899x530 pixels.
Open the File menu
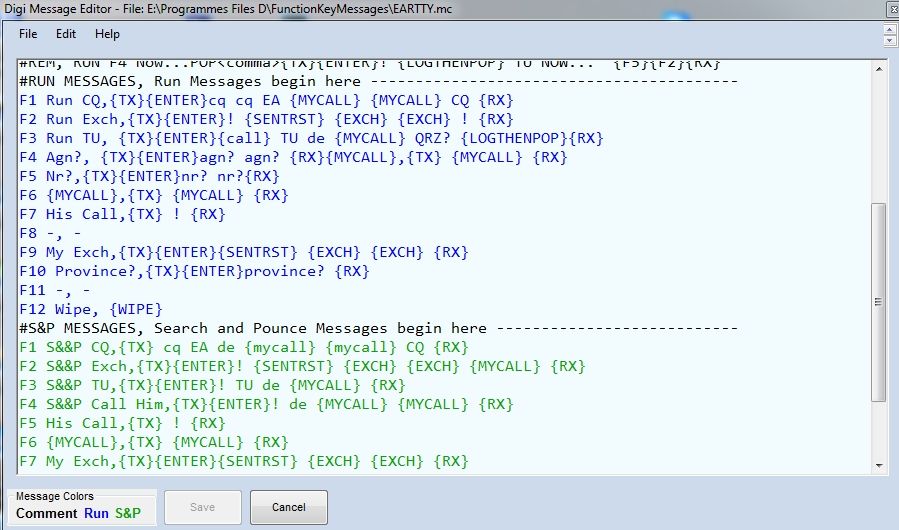[x=28, y=34]
